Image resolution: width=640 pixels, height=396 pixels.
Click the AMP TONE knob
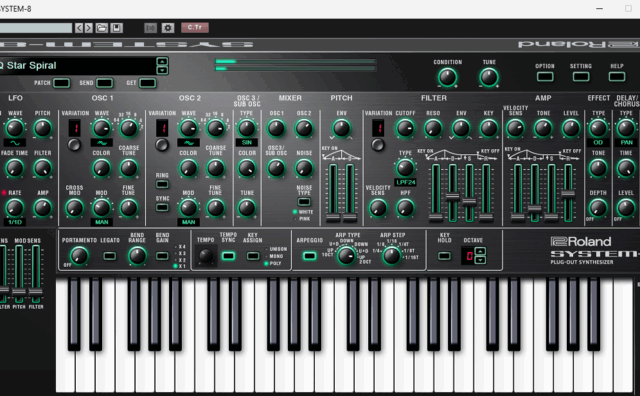click(x=543, y=128)
